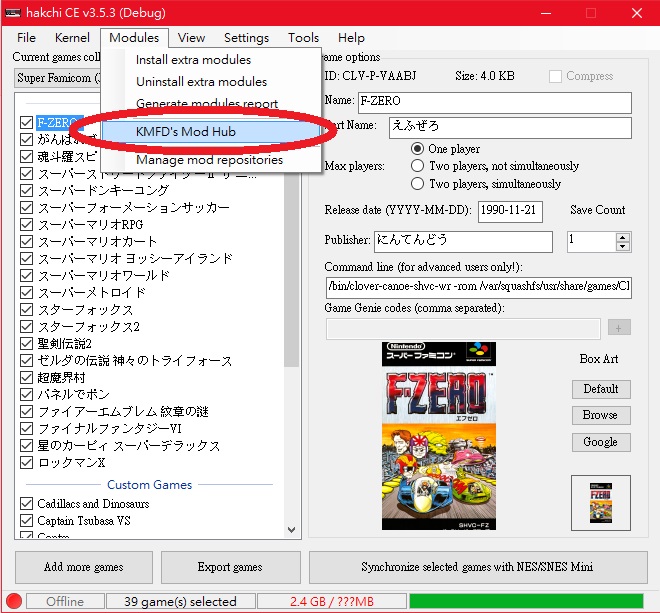This screenshot has height=613, width=660.
Task: Click the Game Genie codes field
Action: pyautogui.click(x=463, y=328)
